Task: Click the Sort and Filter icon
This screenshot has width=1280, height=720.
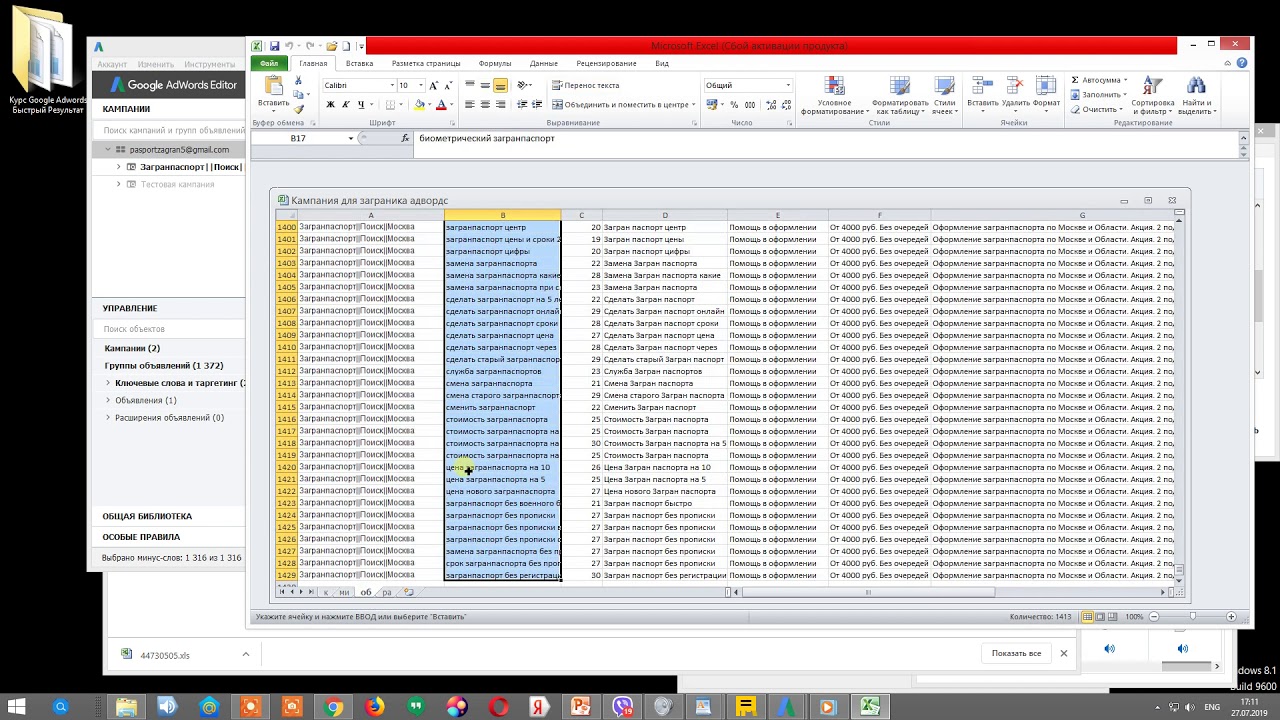Action: point(1152,95)
